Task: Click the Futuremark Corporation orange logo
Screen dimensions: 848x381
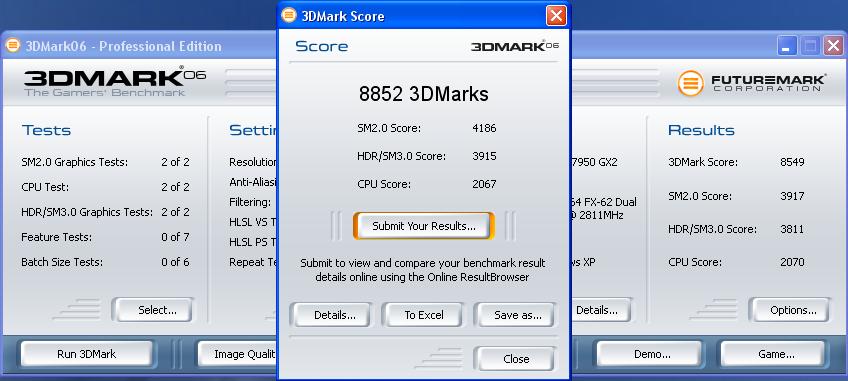Action: [691, 83]
